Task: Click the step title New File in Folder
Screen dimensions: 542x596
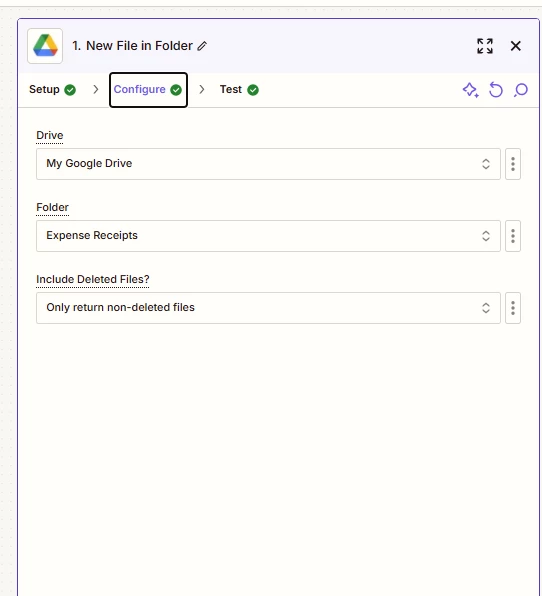Action: (x=132, y=46)
